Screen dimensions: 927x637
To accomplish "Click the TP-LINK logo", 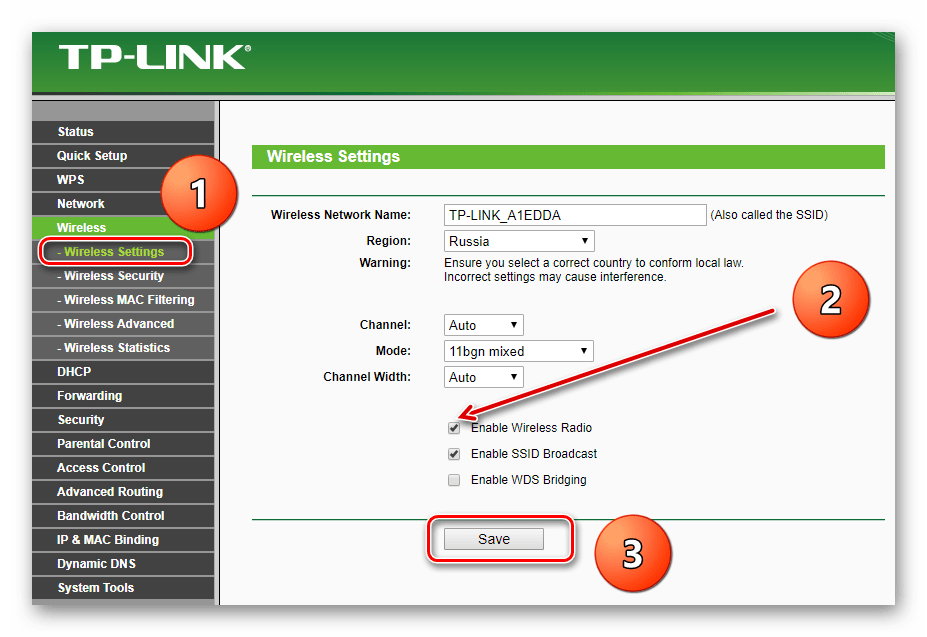I will (x=155, y=57).
